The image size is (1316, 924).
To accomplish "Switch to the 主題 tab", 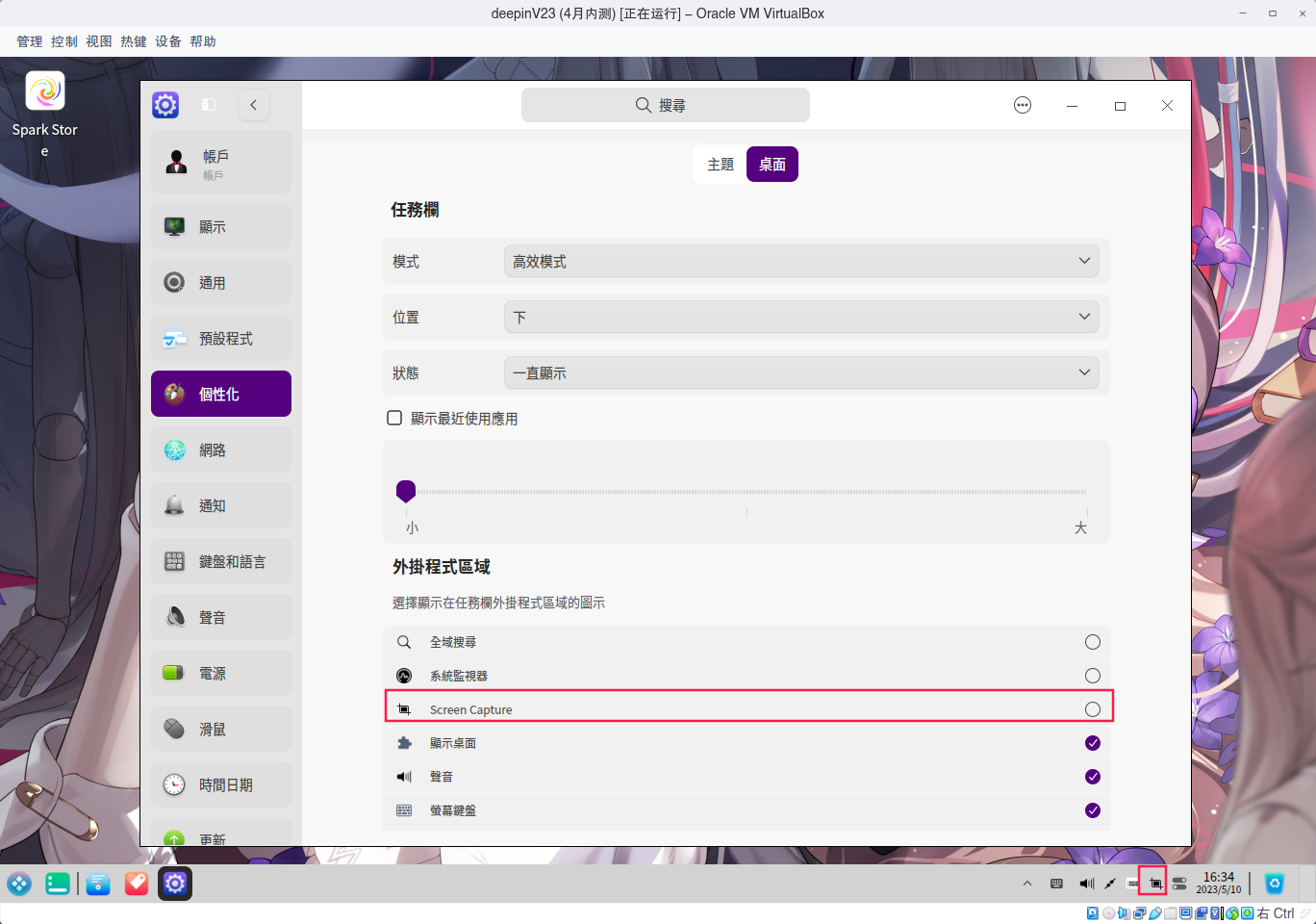I will 719,164.
